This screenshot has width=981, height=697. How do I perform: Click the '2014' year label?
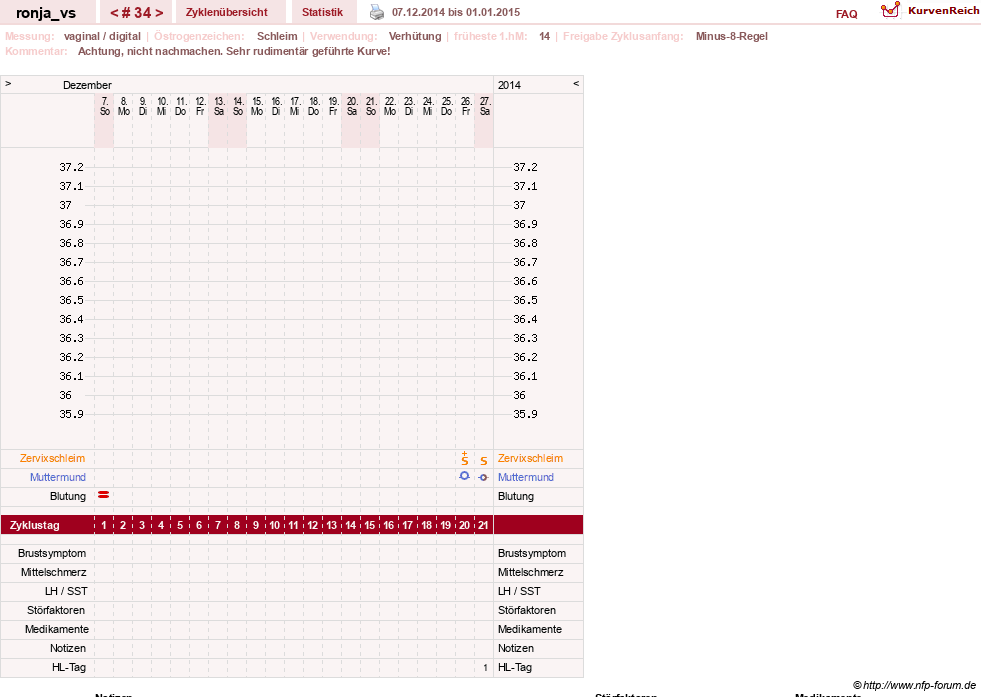509,85
